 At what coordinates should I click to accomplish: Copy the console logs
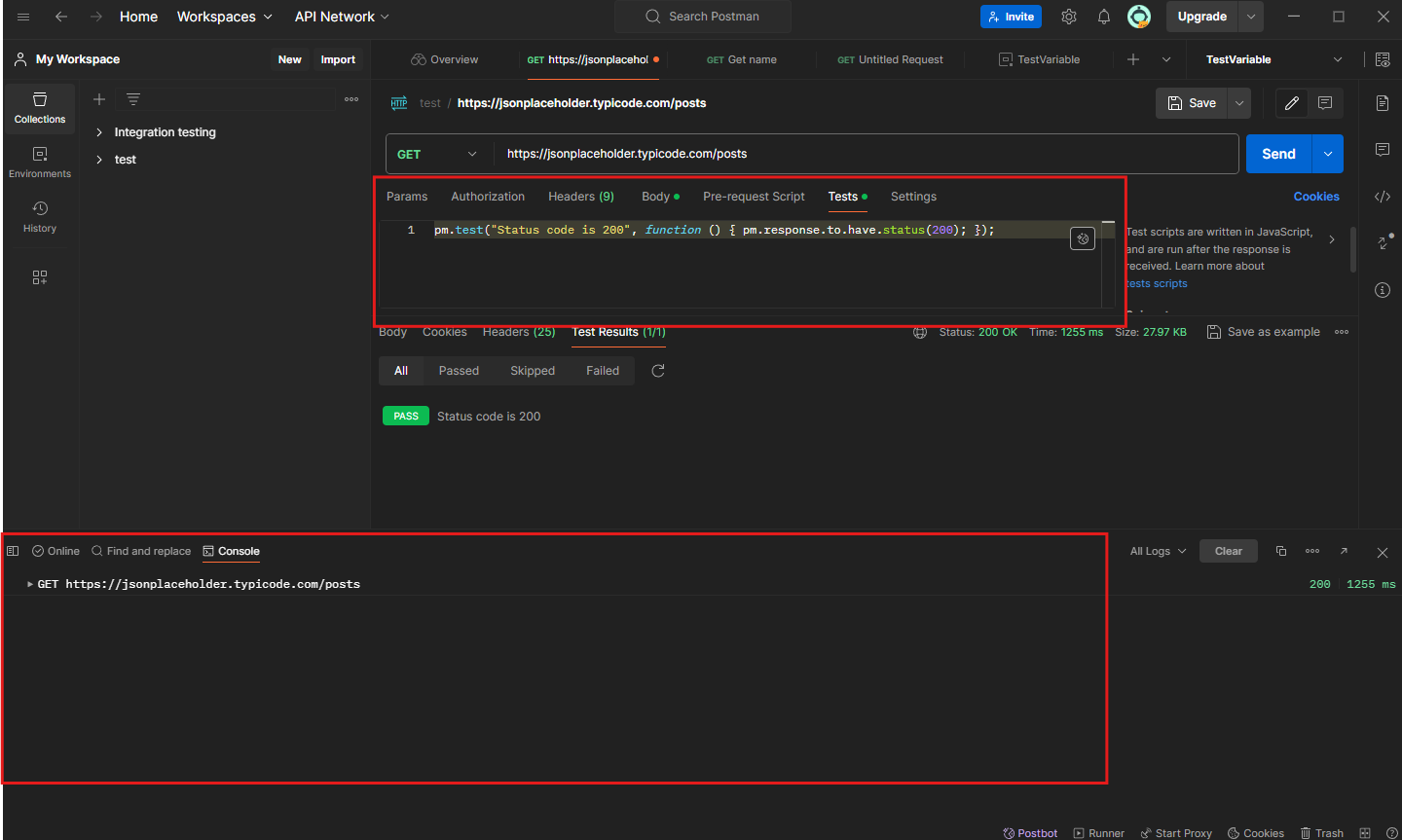pos(1281,551)
